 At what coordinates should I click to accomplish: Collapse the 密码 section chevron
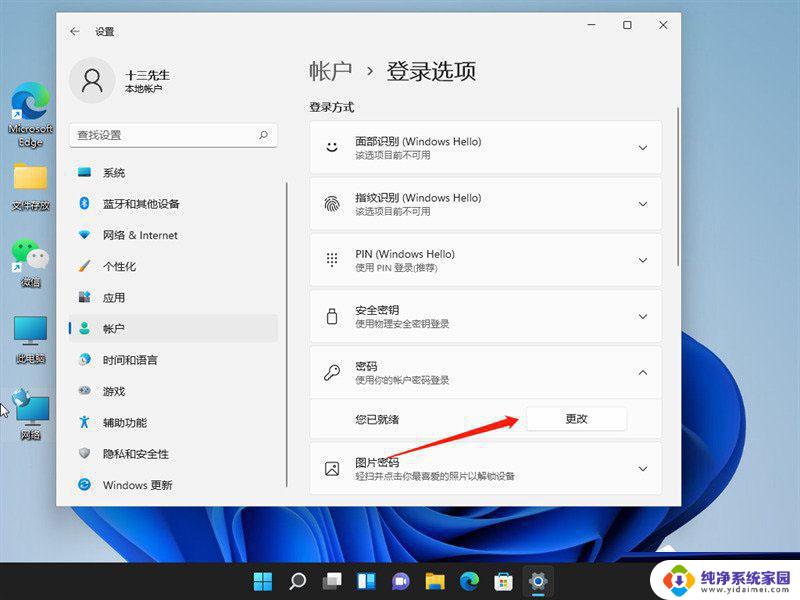643,372
